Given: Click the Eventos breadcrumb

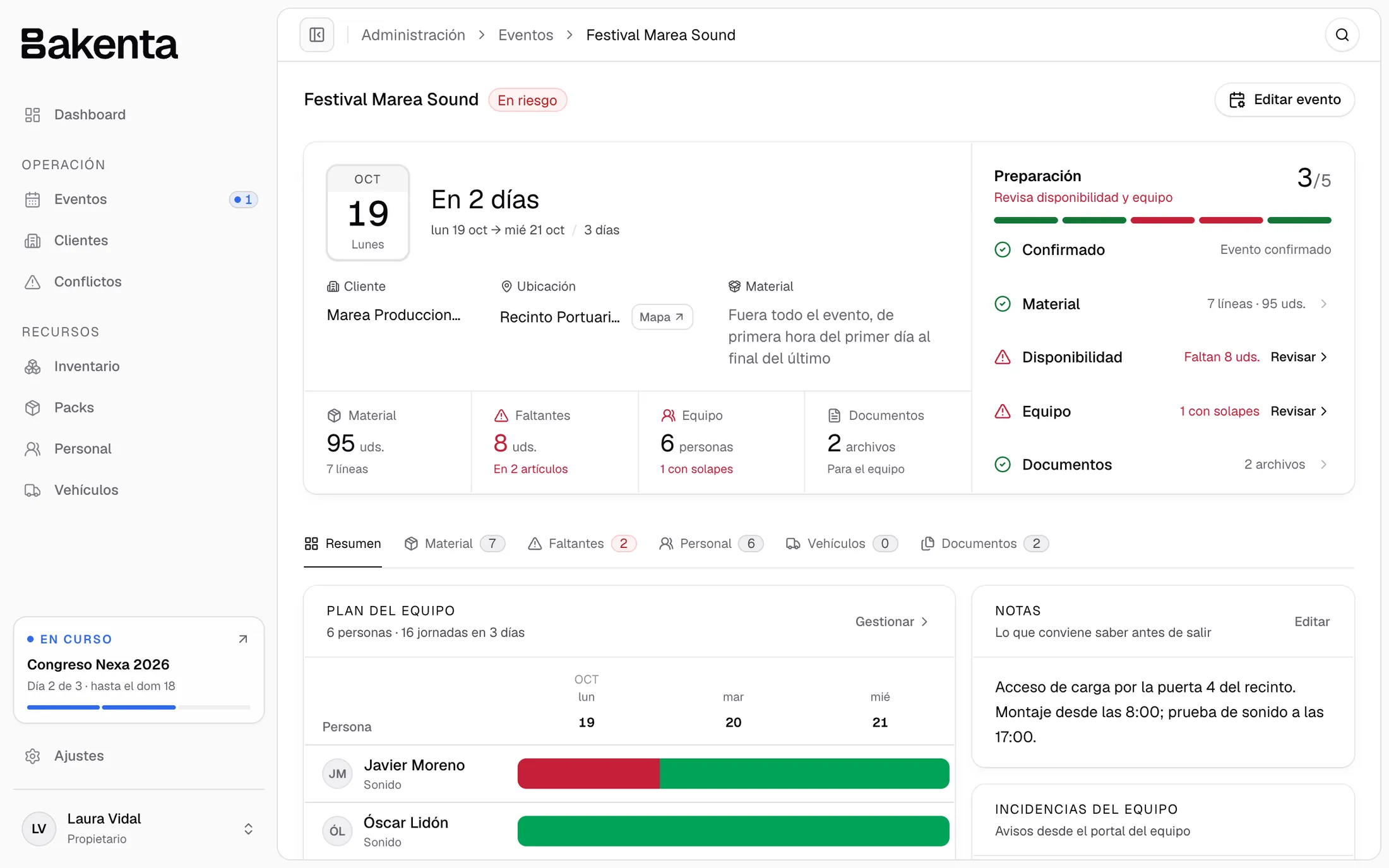Looking at the screenshot, I should point(525,35).
